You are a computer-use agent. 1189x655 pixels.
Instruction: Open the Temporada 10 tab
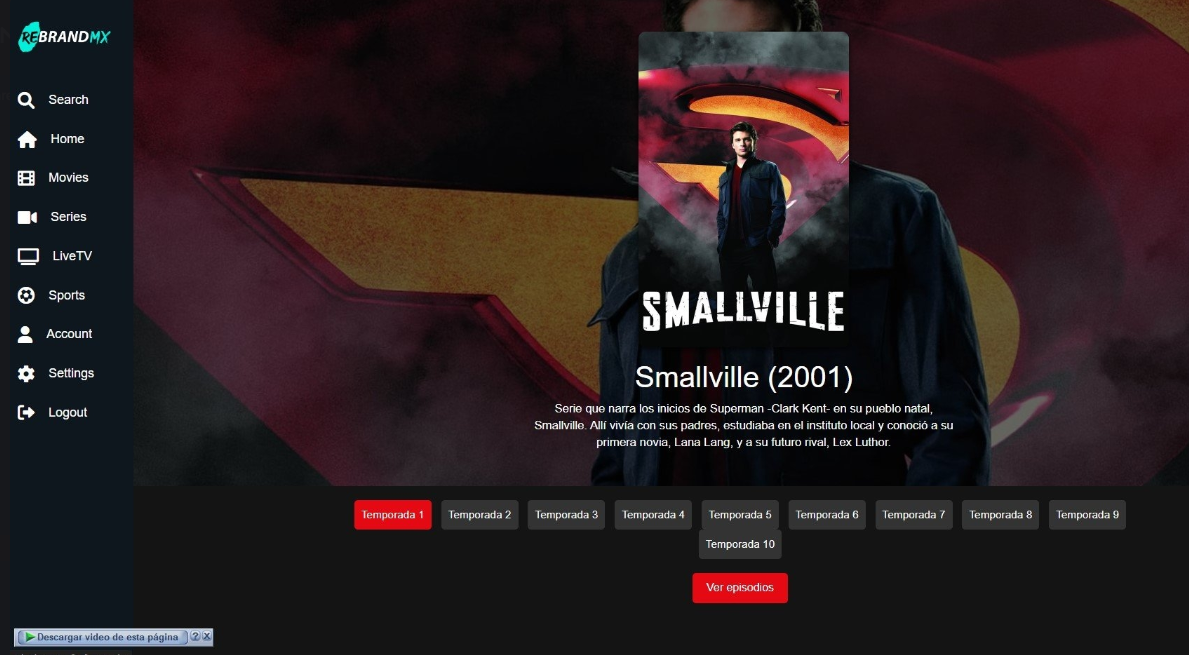click(x=740, y=544)
